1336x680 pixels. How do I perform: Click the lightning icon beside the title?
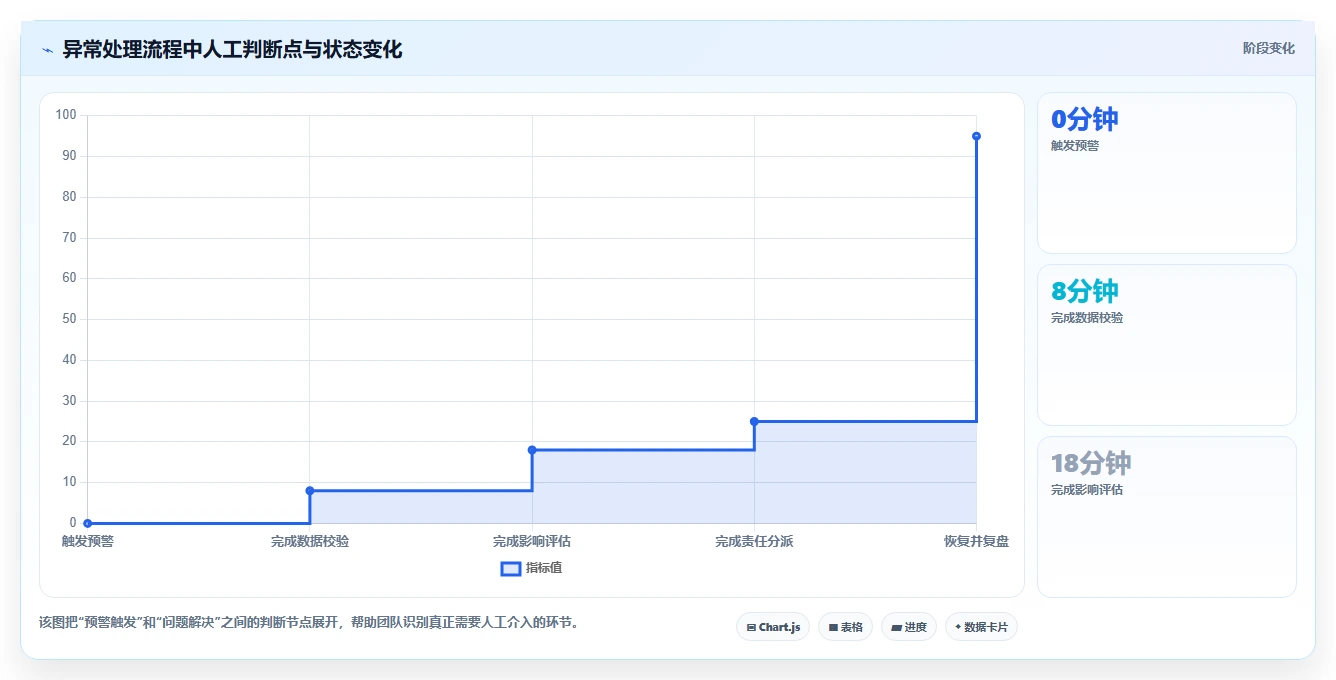coord(47,50)
